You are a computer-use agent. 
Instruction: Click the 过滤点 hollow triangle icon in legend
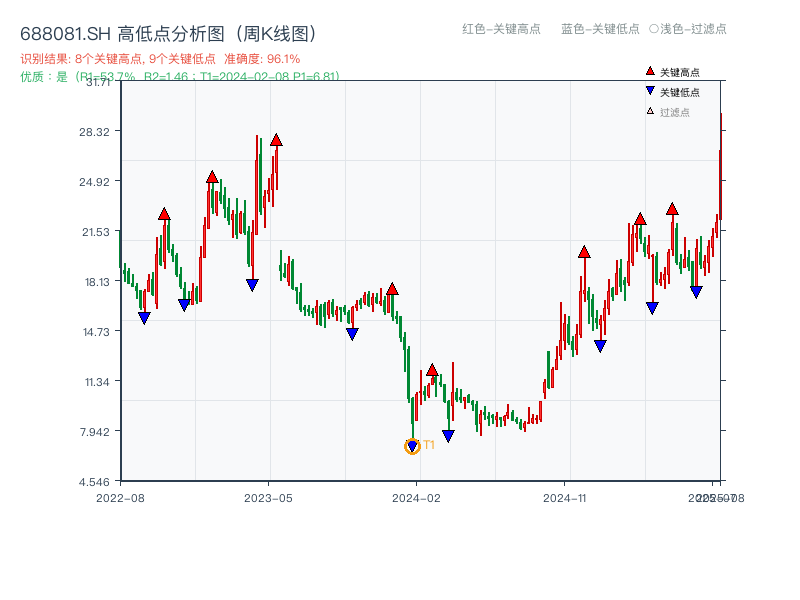650,110
